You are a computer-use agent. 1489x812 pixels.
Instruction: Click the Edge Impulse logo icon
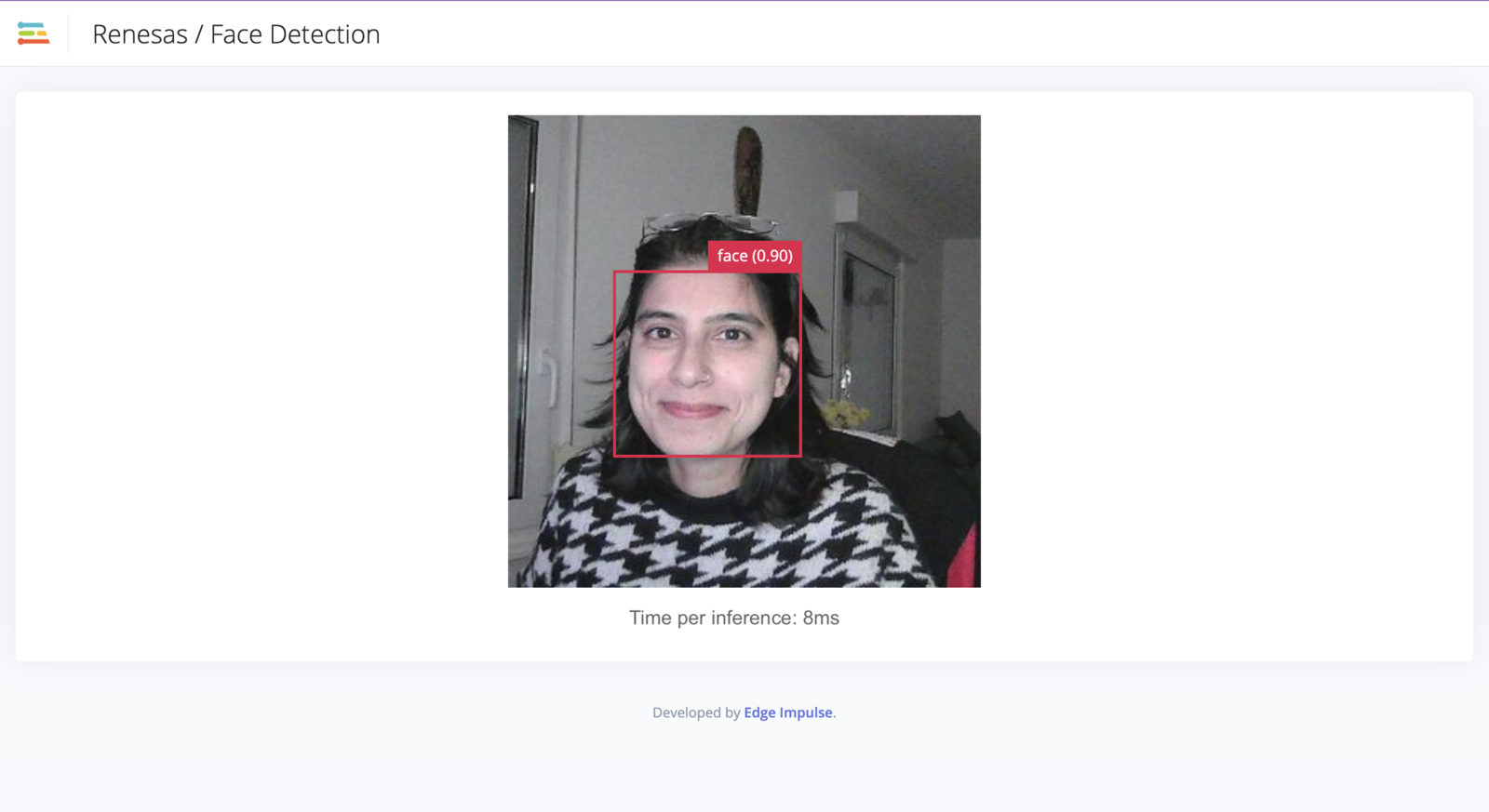[34, 33]
